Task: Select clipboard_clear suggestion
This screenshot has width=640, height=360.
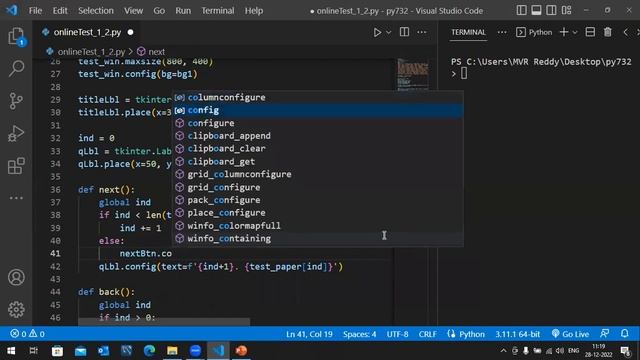Action: click(x=318, y=149)
